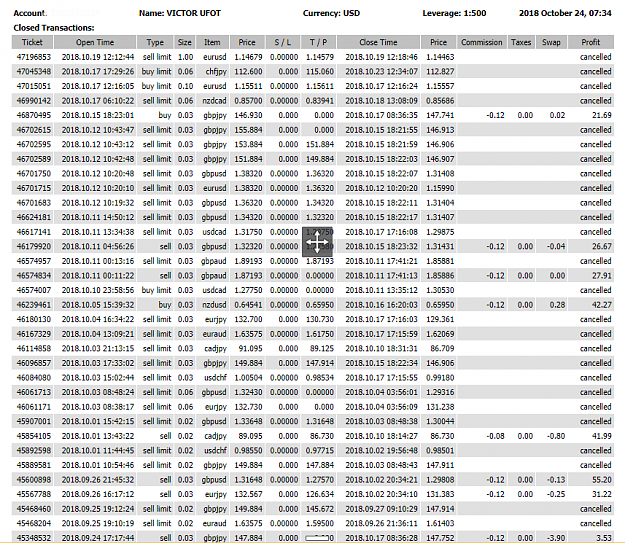Click the report date 2018 October 24, 07:34
Viewport: 625px width, 543px height.
coord(565,13)
